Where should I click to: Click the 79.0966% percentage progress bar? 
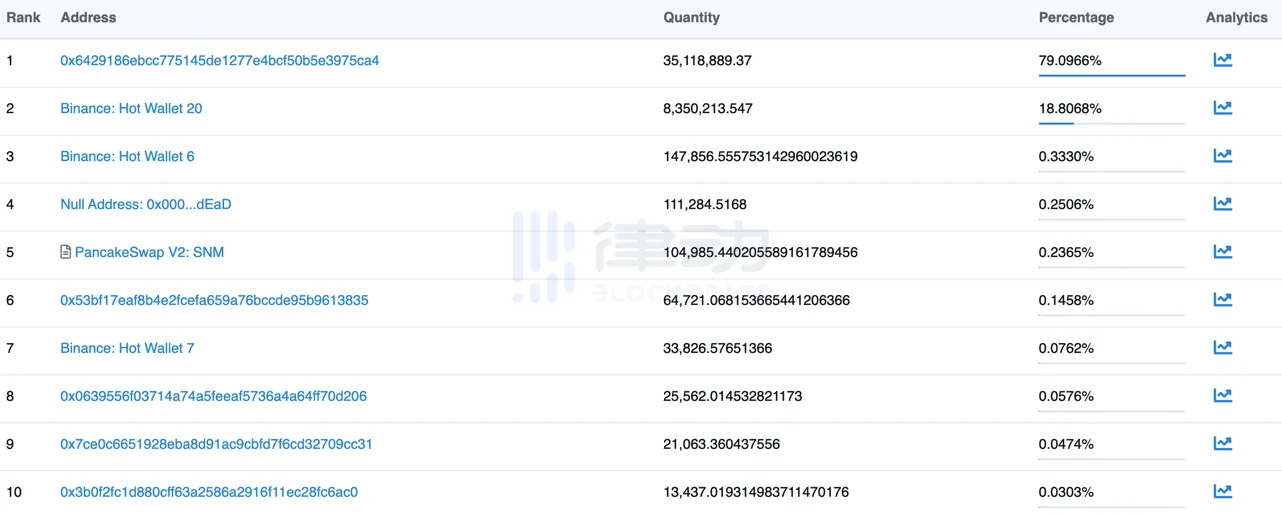coord(1112,75)
